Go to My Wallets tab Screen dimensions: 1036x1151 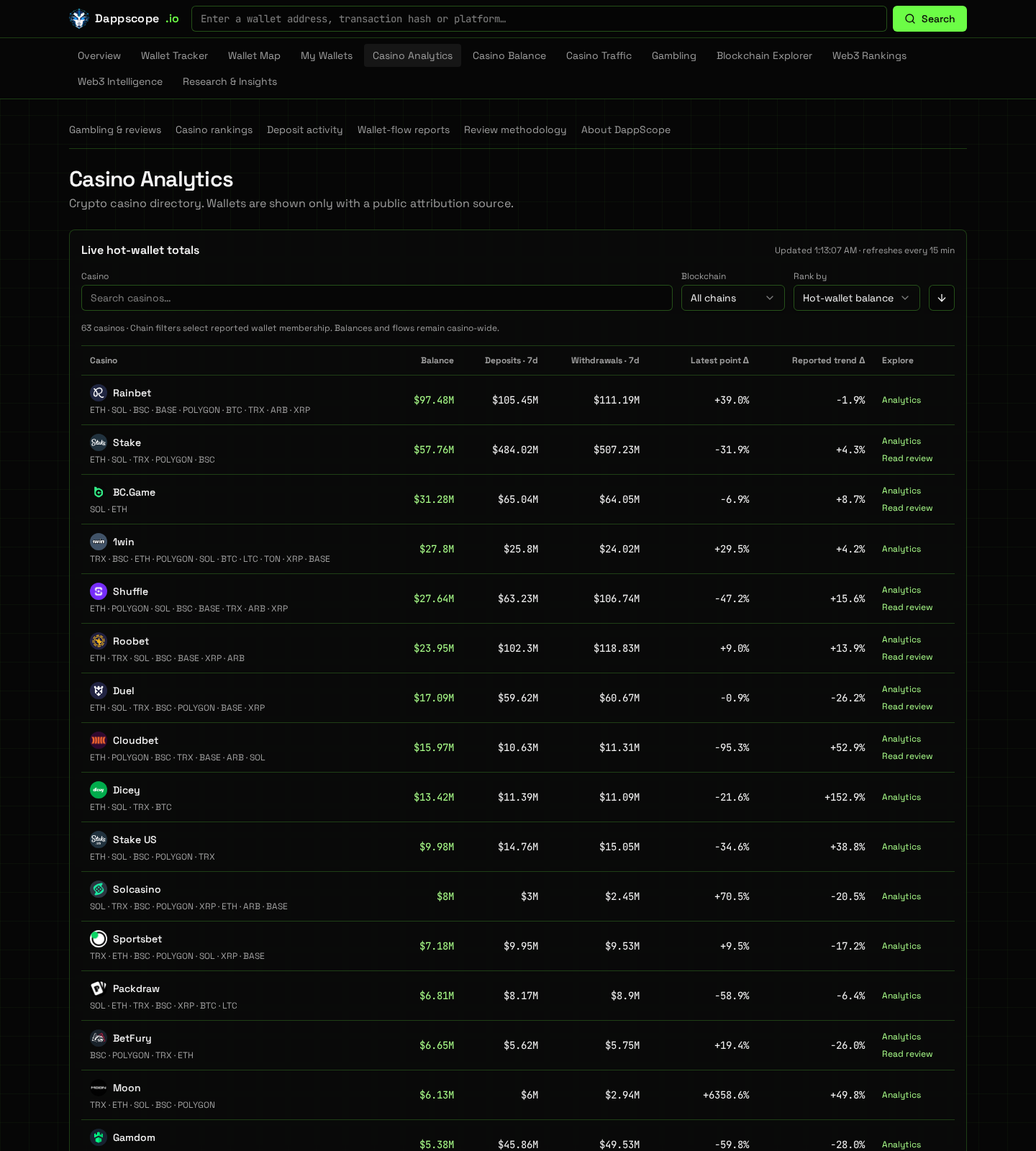(x=327, y=55)
